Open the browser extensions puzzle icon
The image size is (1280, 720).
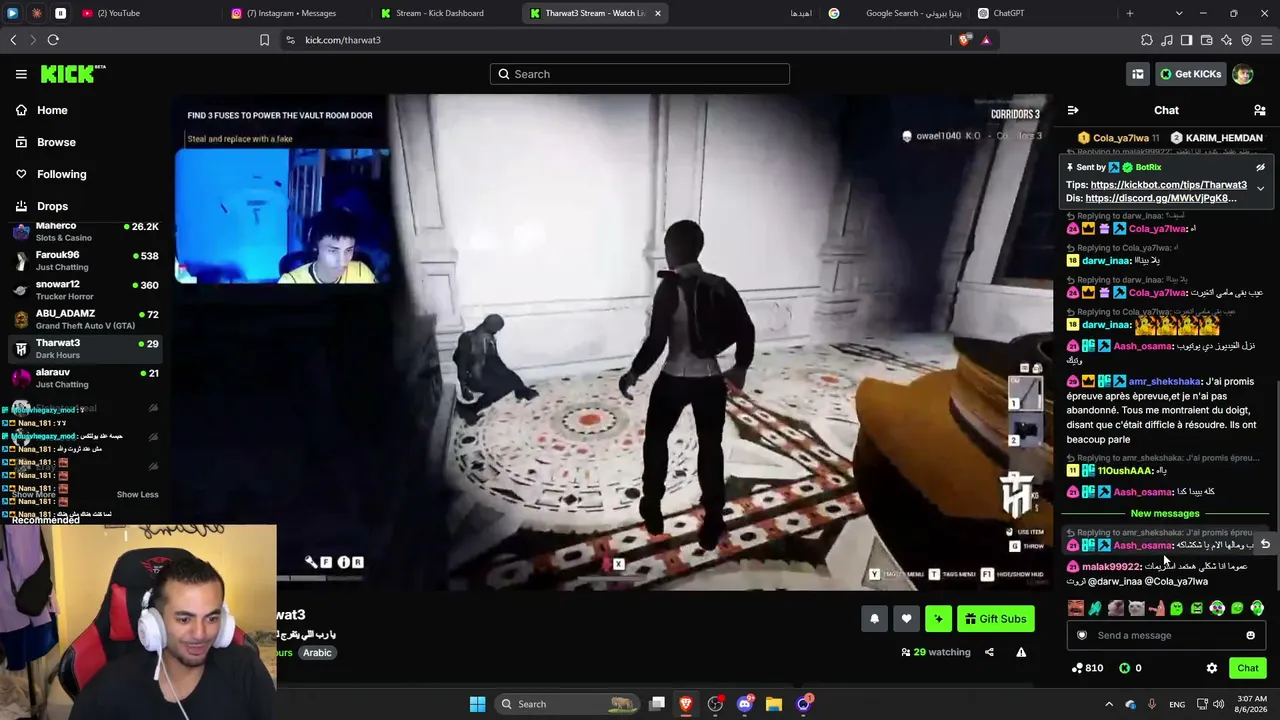(x=1147, y=40)
